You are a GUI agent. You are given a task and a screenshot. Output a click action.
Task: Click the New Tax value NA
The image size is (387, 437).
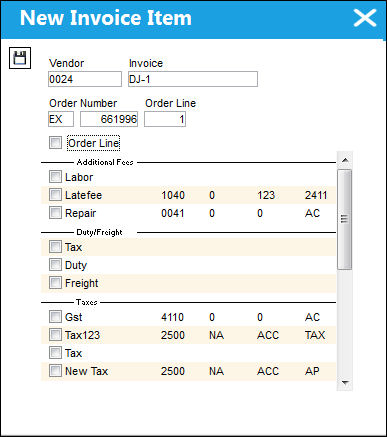(x=216, y=371)
